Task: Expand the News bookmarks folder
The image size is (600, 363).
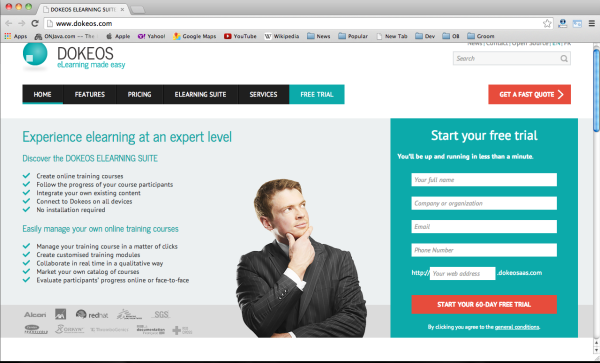Action: click(318, 36)
